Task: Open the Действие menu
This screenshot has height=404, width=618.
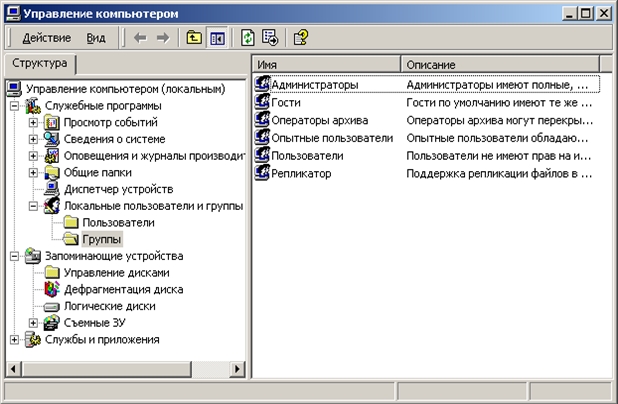Action: [46, 38]
